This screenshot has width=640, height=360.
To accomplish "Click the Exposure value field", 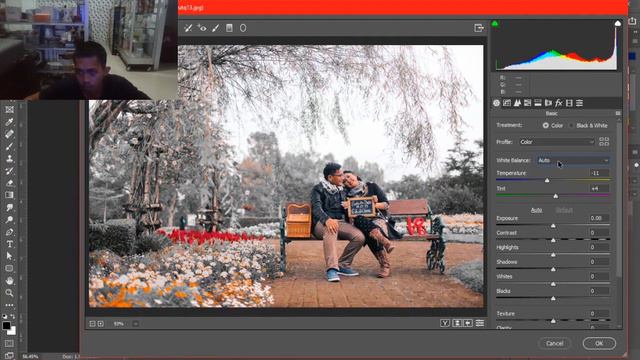I will coord(599,218).
